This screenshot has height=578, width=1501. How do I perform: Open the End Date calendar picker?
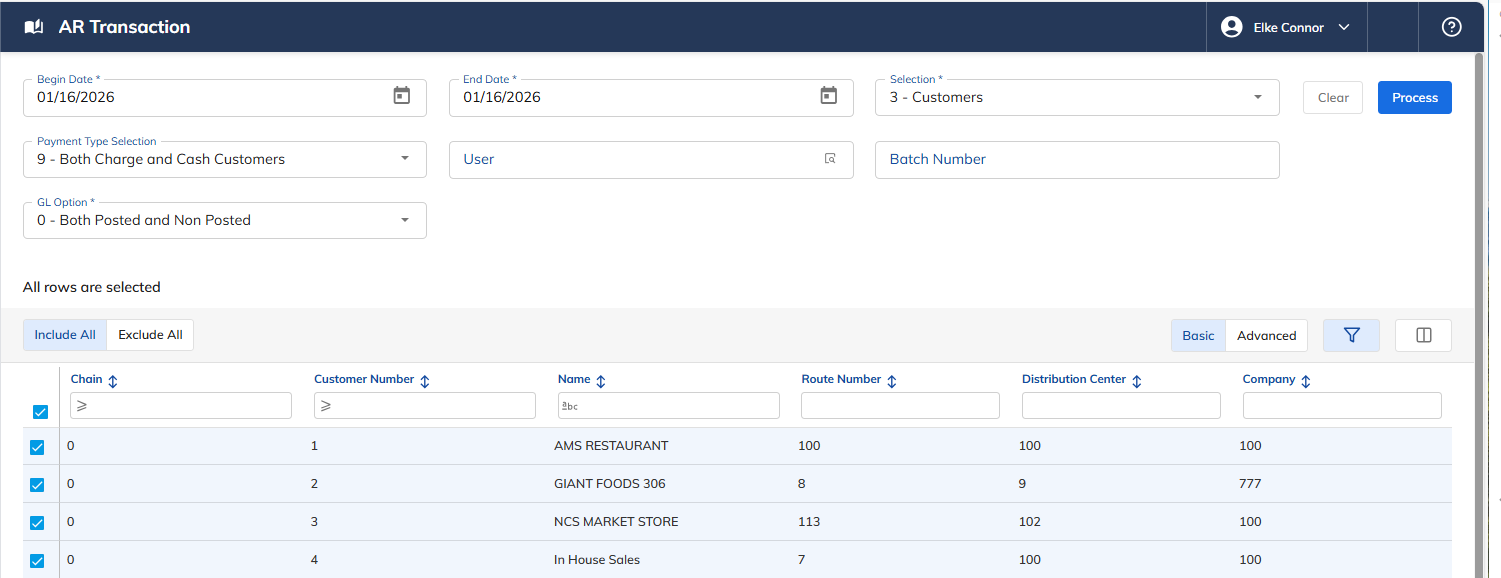click(828, 96)
